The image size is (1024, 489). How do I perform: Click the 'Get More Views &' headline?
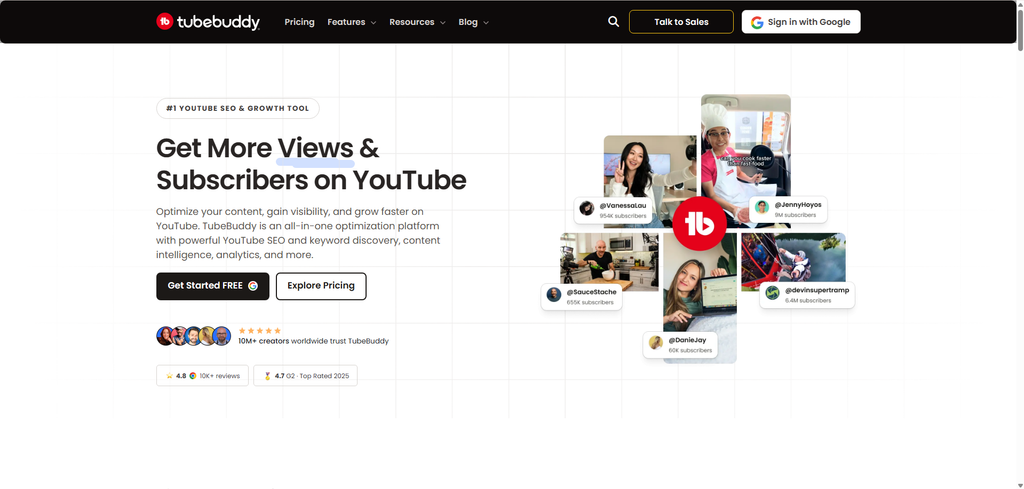[x=268, y=148]
